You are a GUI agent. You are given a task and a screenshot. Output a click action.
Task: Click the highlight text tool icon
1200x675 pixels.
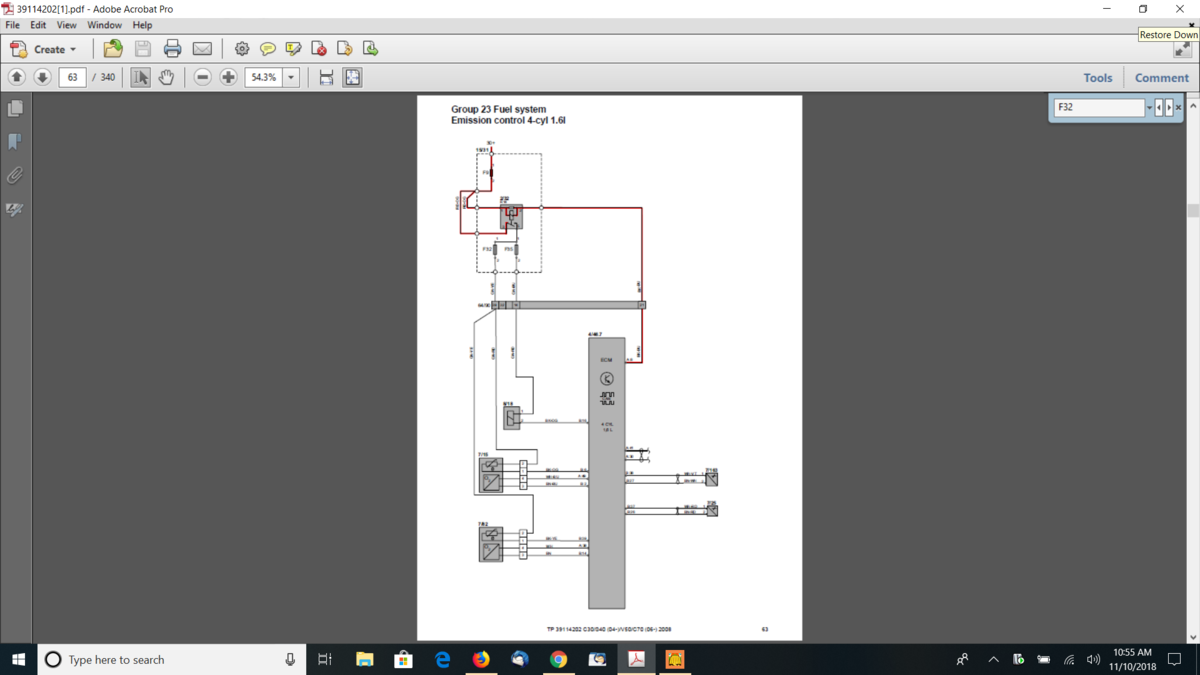[293, 49]
